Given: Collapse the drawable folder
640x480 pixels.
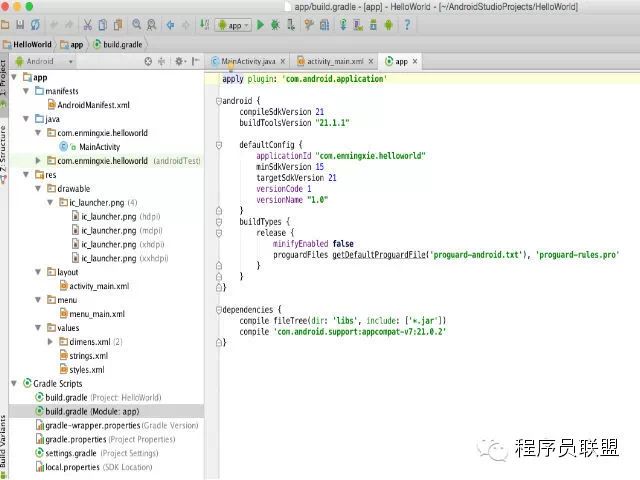Looking at the screenshot, I should [38, 189].
